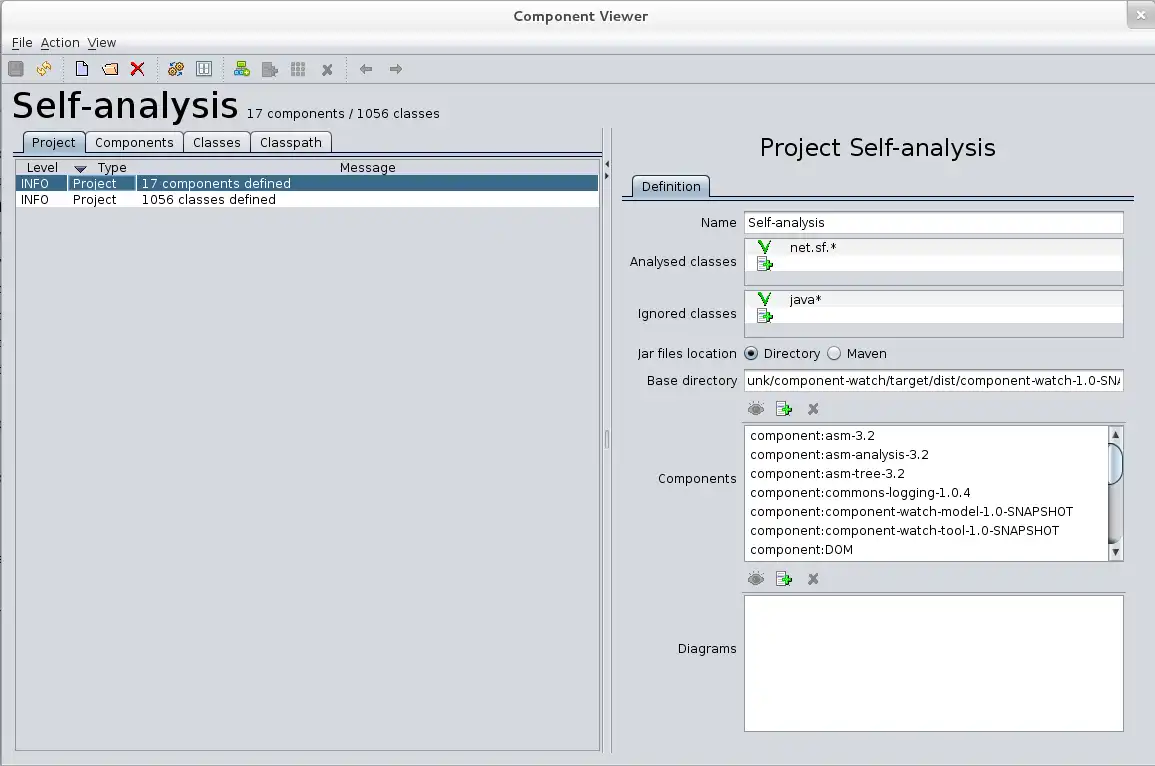Select component:component-watch-model-1.0-SNAPSHOT entry
This screenshot has height=766, width=1155.
point(927,512)
